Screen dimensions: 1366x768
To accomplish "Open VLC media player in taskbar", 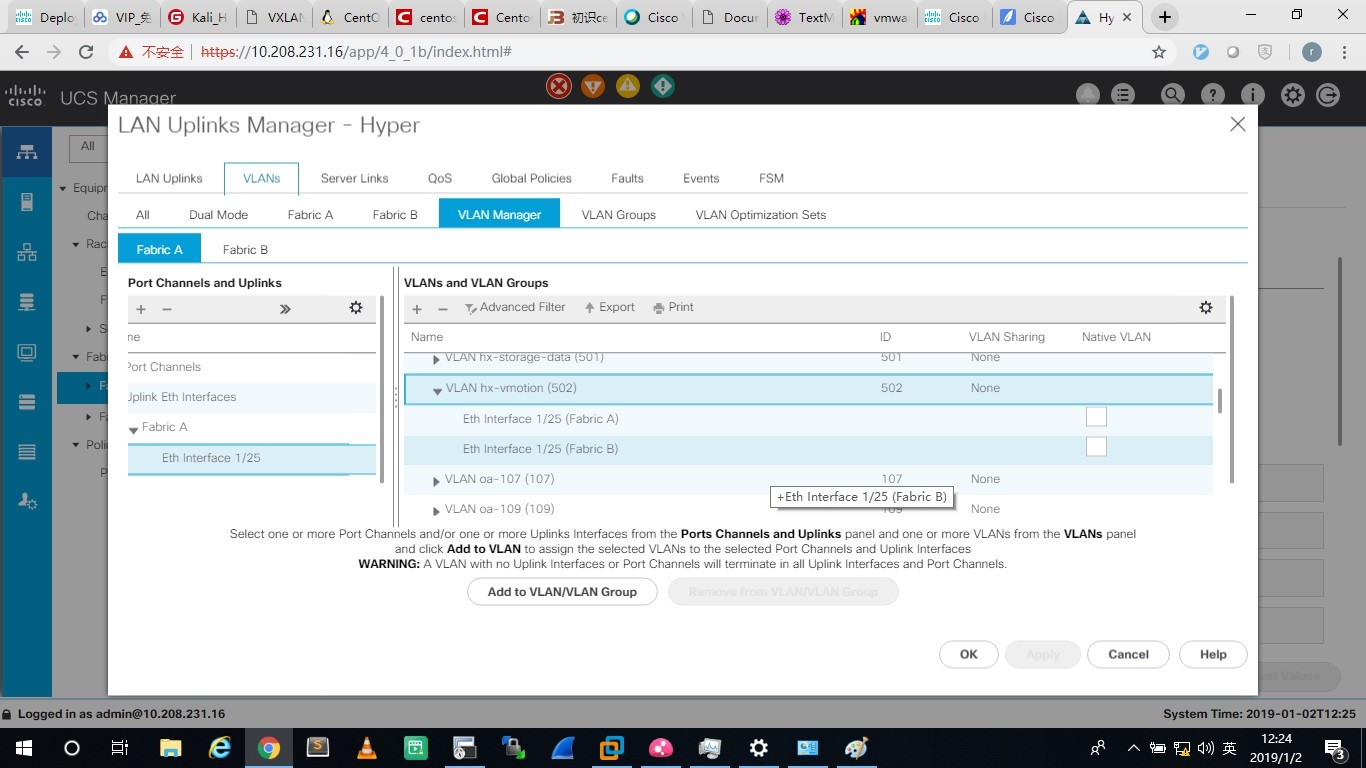I will 367,747.
